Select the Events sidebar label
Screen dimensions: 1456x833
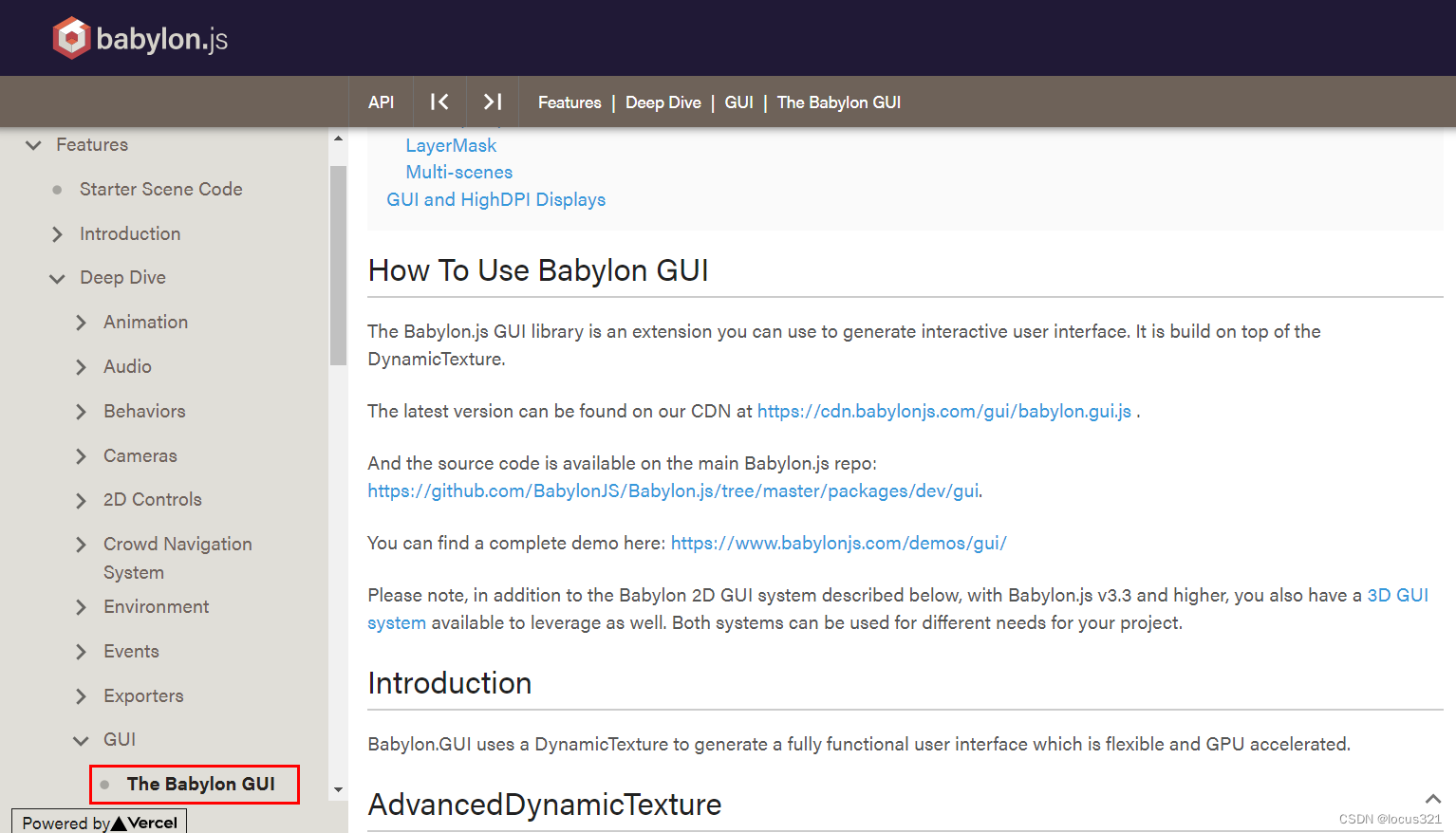tap(131, 651)
